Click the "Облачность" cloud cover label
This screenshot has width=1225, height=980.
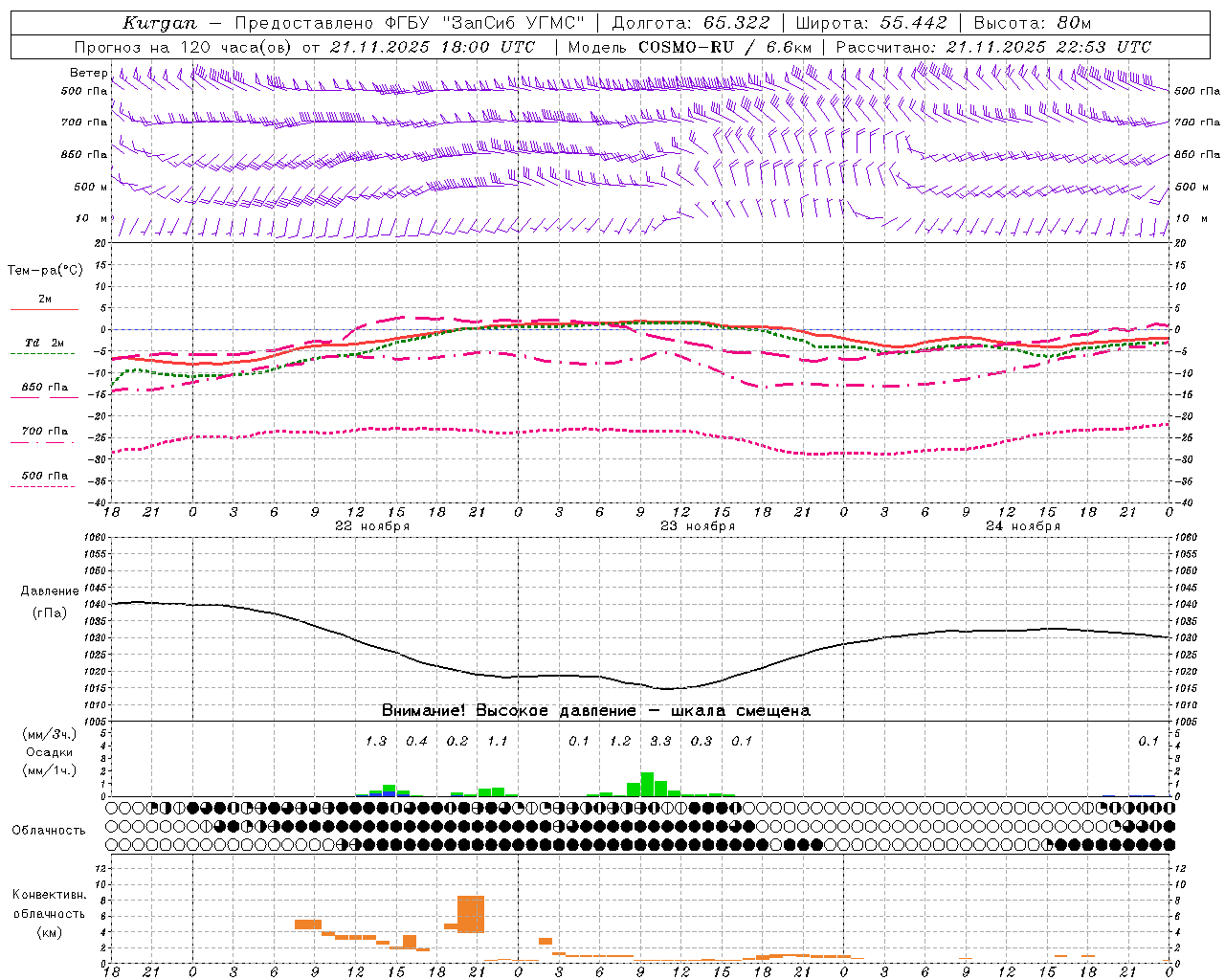click(49, 831)
